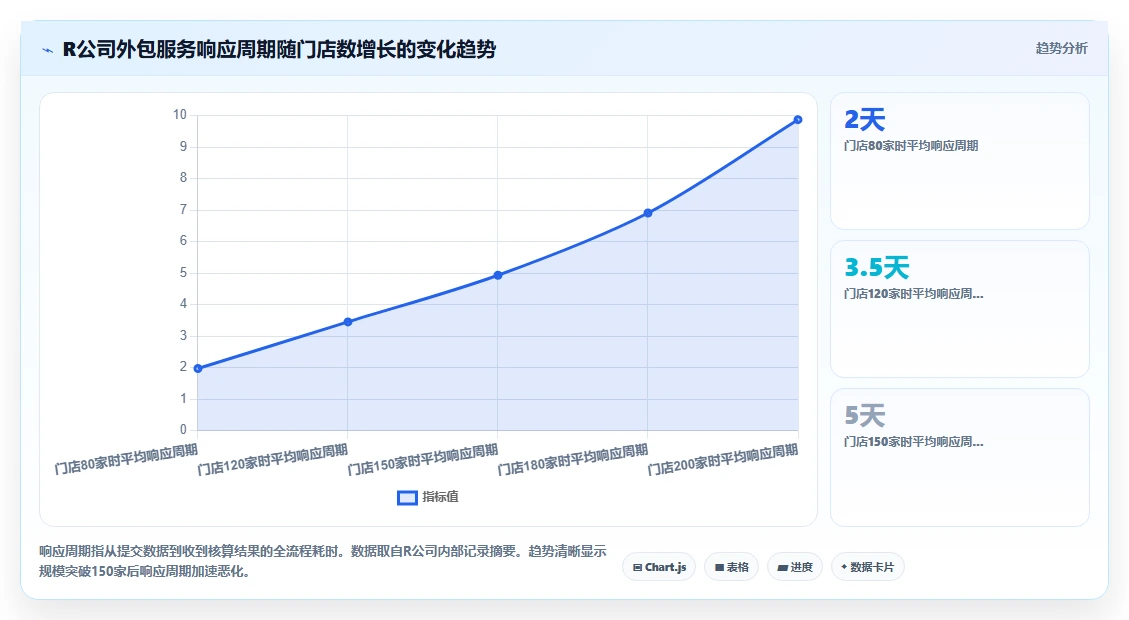Open the 3.5天 data card
The width and height of the screenshot is (1129, 620).
coord(960,309)
